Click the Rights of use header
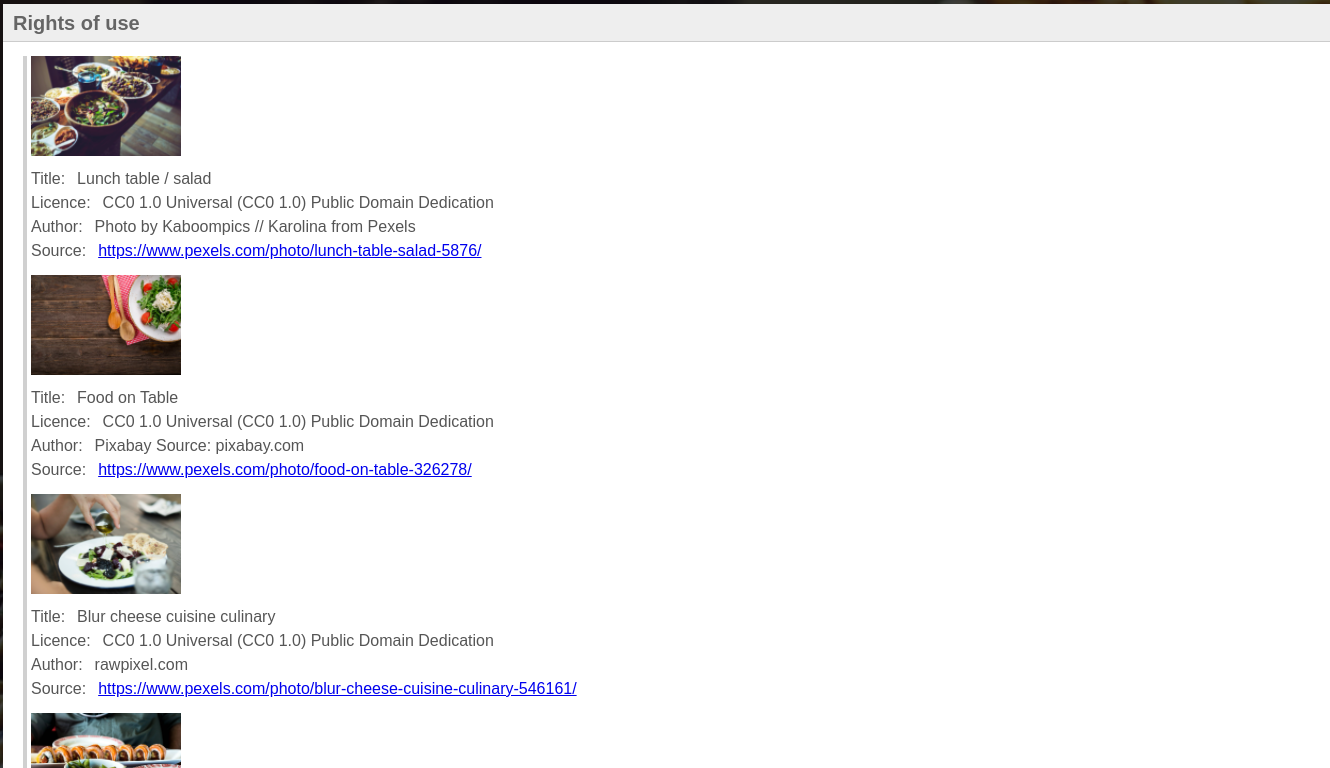The width and height of the screenshot is (1330, 768). [x=76, y=23]
